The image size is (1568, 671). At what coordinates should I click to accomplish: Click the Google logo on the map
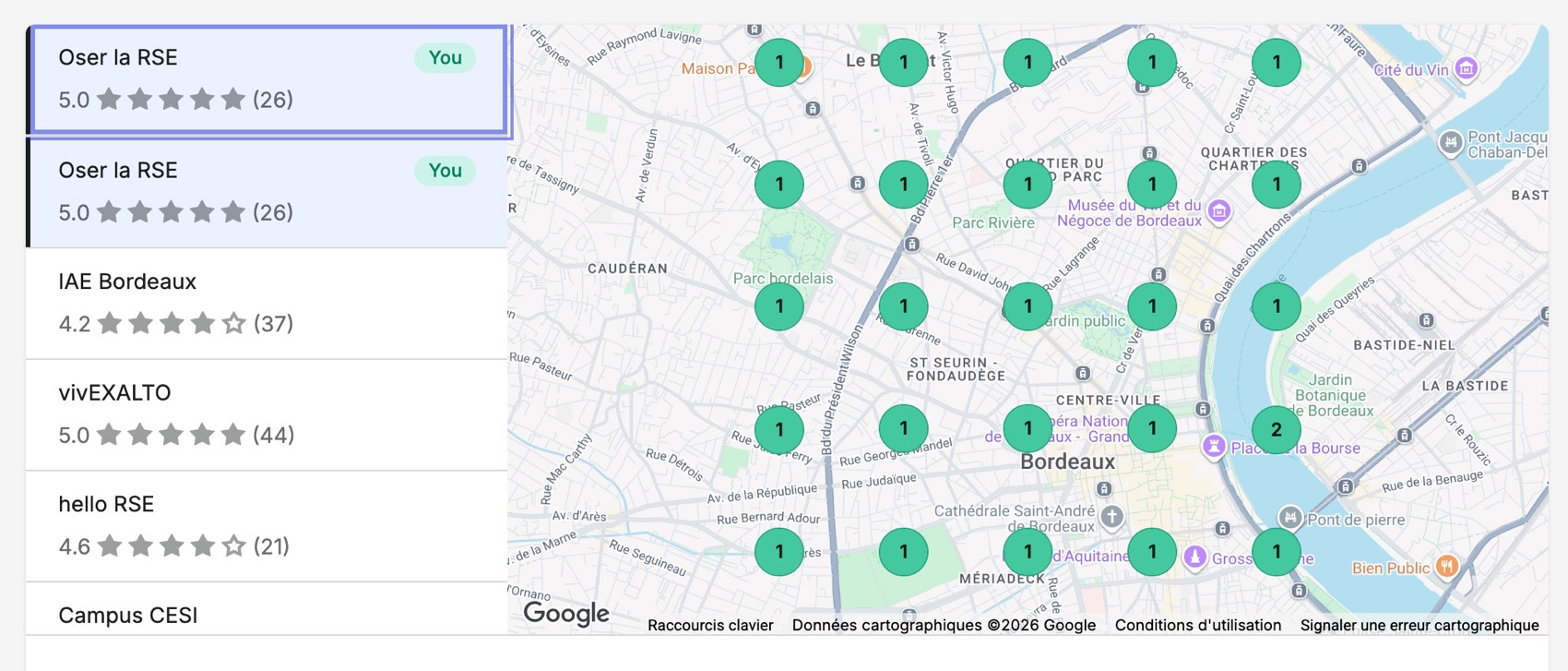click(x=566, y=614)
